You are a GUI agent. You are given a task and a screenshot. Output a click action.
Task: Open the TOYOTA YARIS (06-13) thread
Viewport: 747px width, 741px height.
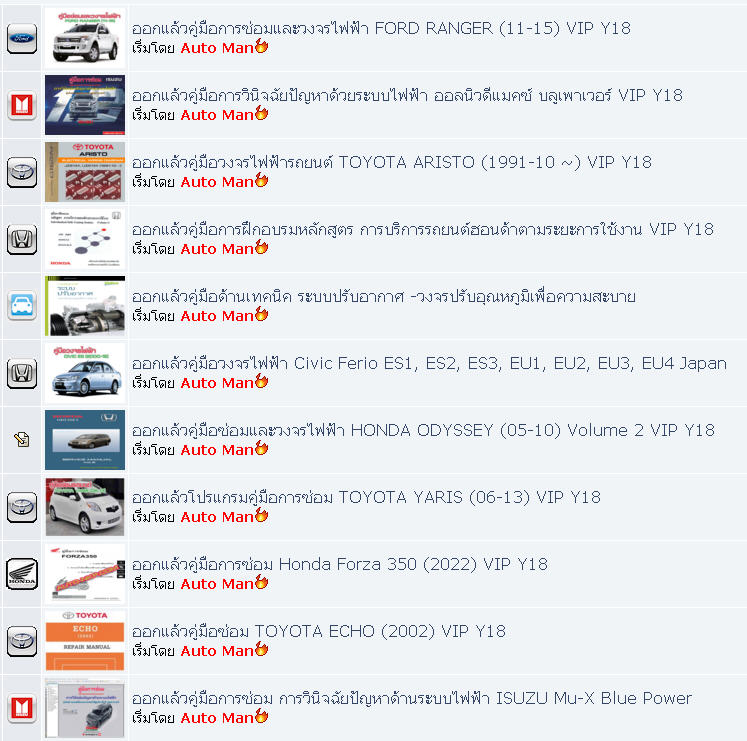[366, 497]
